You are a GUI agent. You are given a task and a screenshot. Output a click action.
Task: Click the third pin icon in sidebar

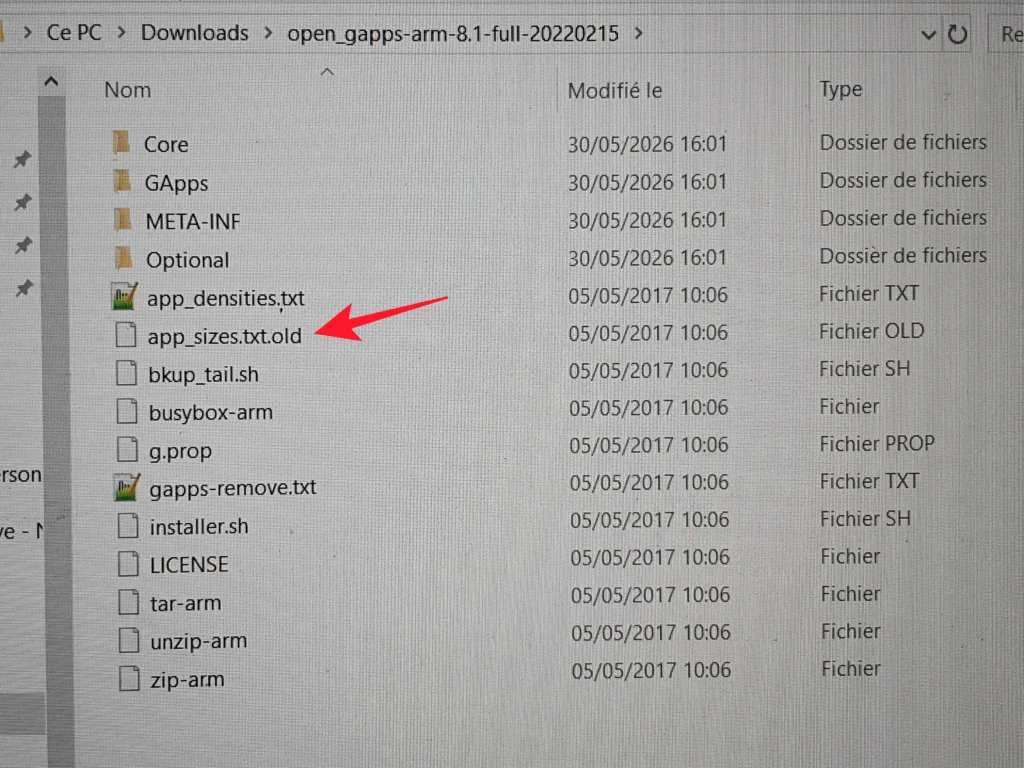(24, 245)
